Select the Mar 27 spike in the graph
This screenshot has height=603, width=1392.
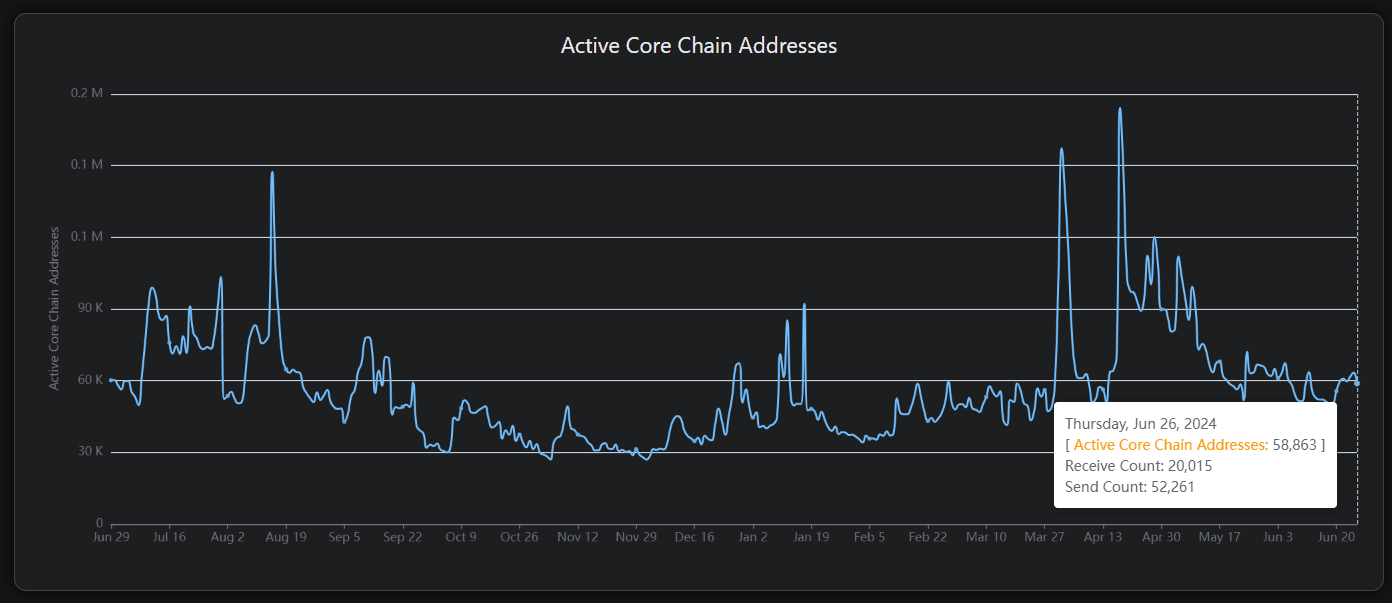[x=1062, y=150]
